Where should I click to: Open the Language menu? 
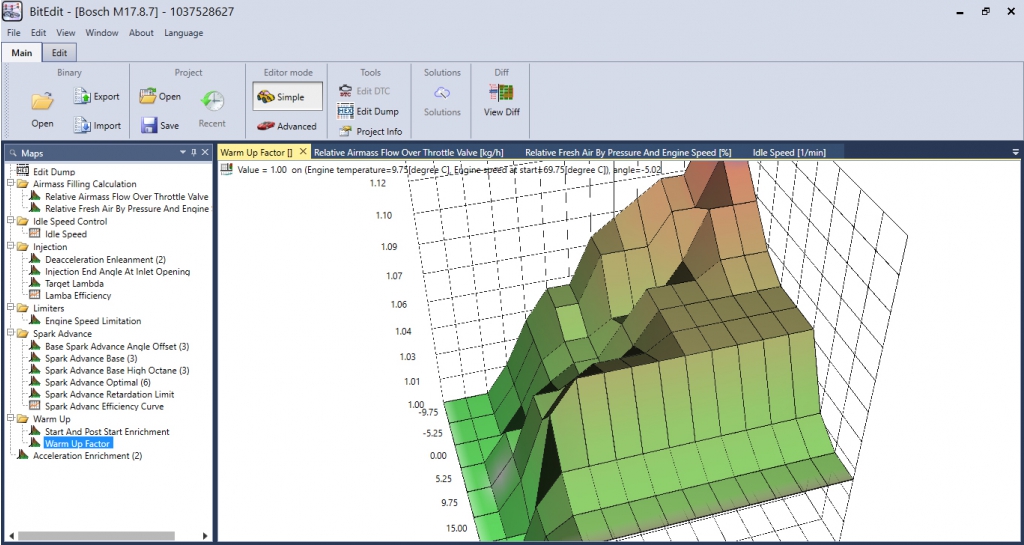[184, 33]
